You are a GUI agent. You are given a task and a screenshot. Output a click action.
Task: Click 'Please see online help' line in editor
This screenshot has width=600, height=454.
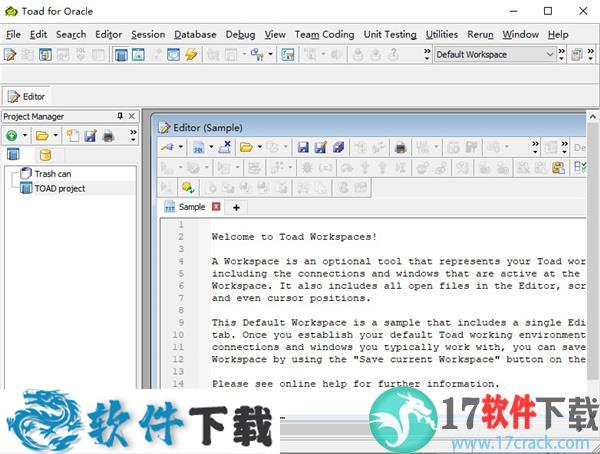(356, 384)
